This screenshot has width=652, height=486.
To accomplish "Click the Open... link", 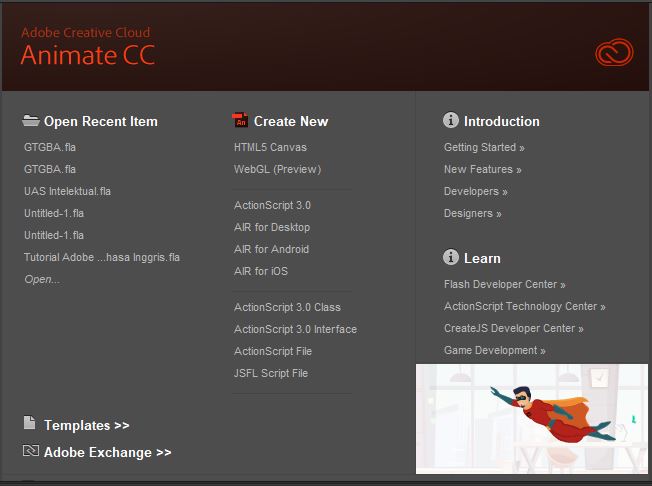I will pyautogui.click(x=42, y=279).
